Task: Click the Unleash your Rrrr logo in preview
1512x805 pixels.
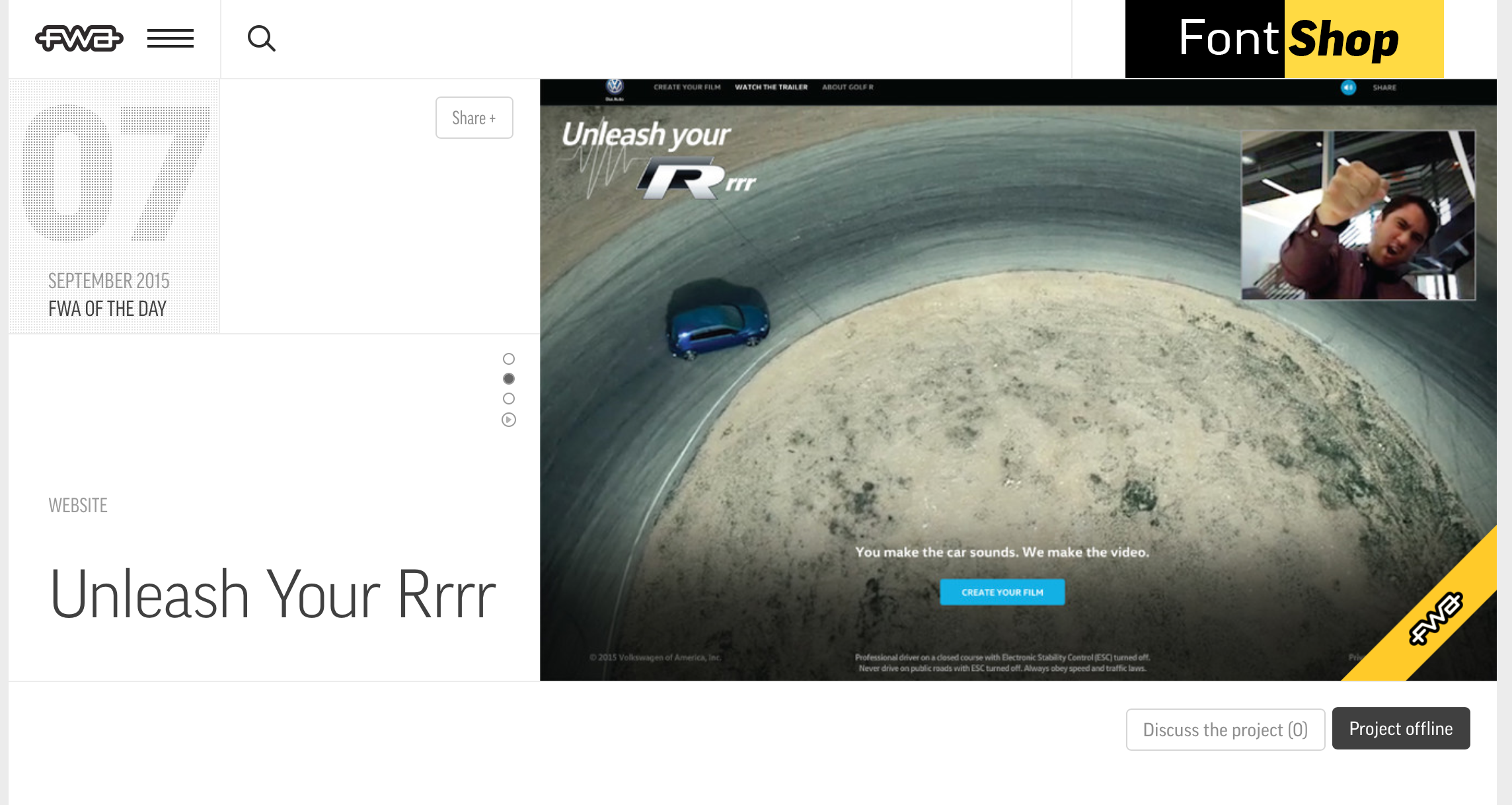Action: click(x=660, y=159)
